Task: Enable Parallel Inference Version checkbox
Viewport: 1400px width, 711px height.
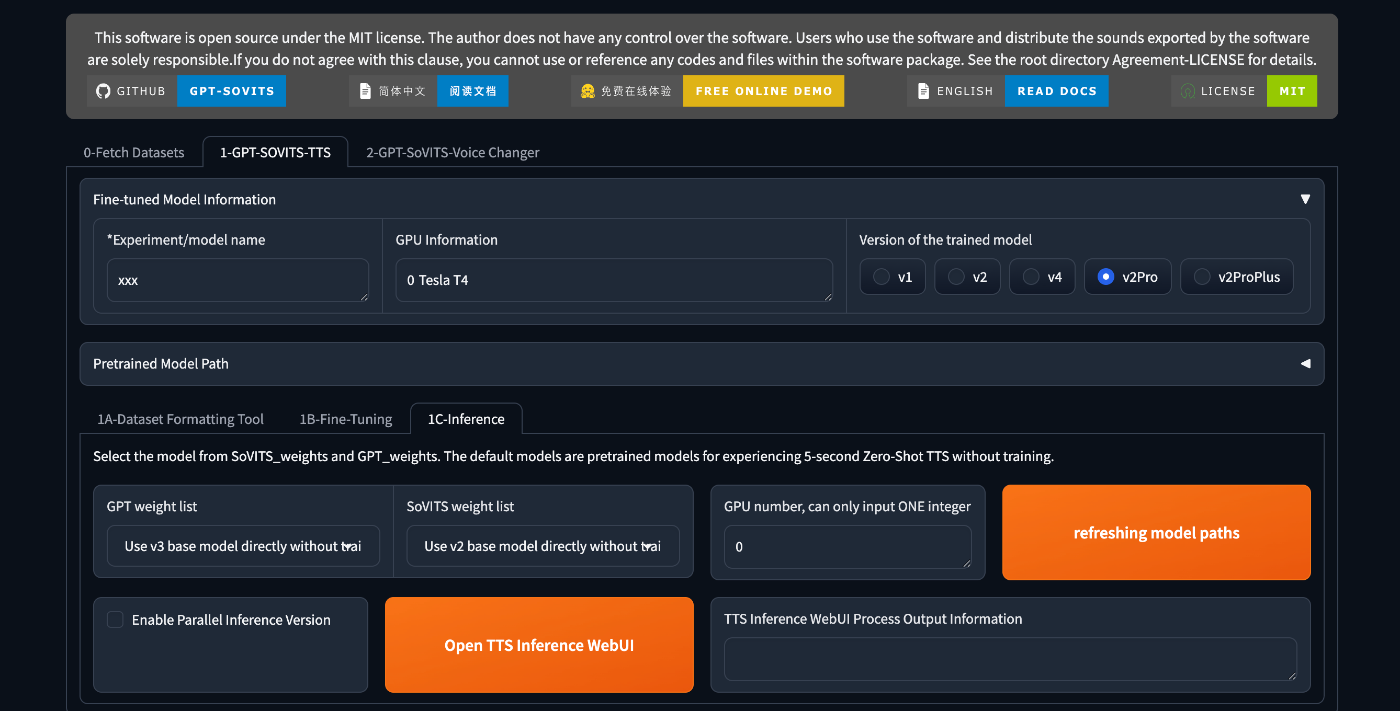Action: (115, 620)
